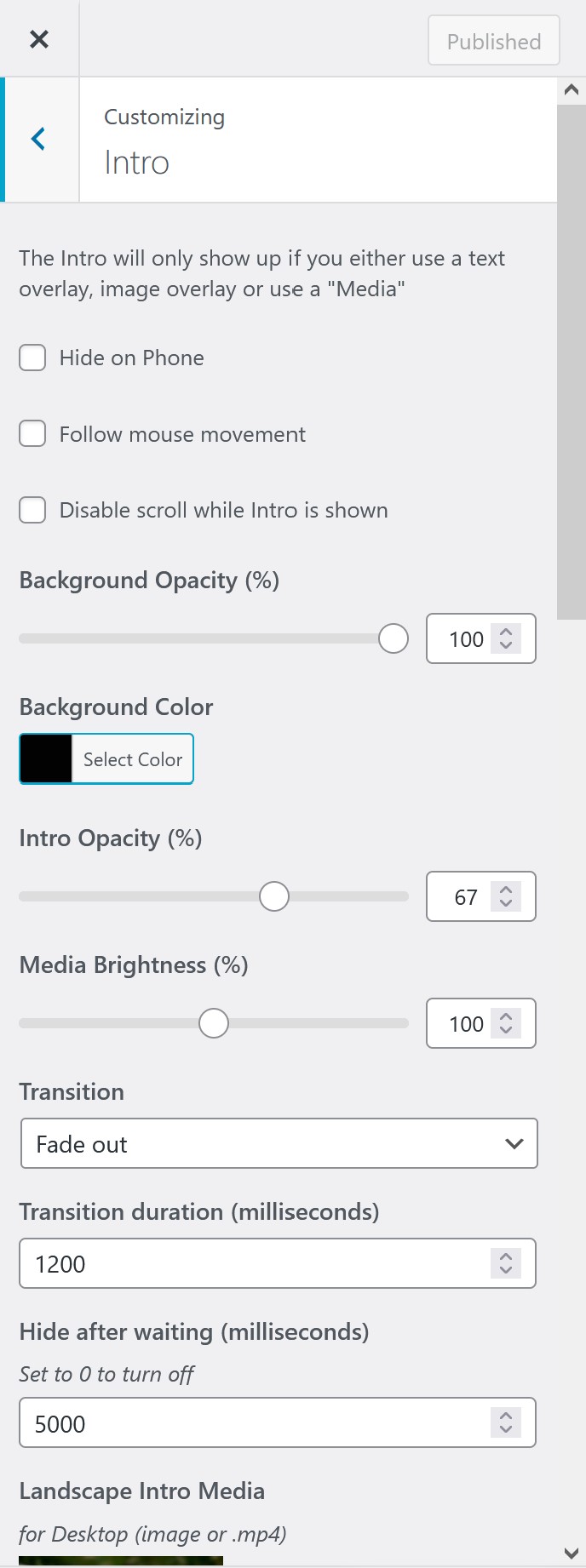
Task: Open the black Background Color swatch
Action: point(46,758)
